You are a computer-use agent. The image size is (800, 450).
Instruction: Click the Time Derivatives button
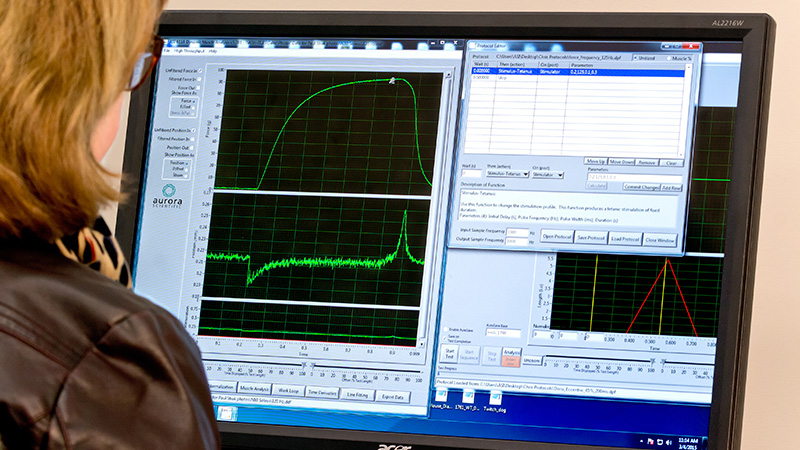[x=321, y=392]
